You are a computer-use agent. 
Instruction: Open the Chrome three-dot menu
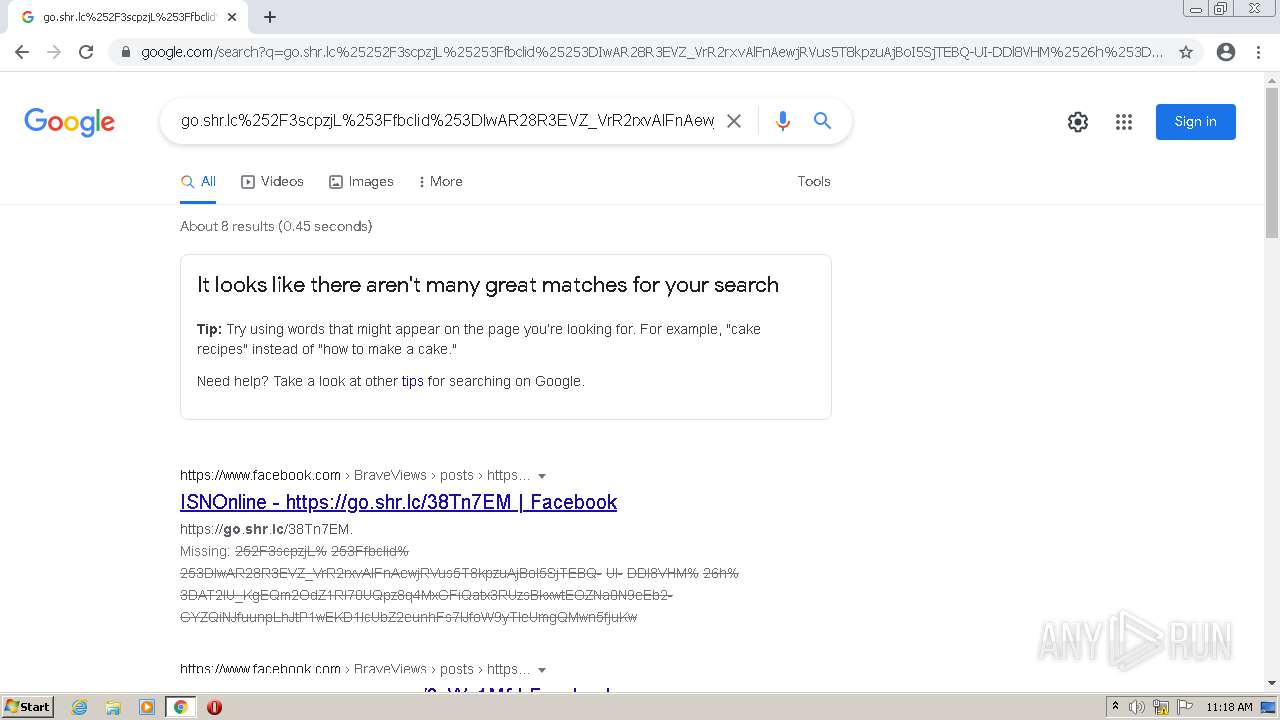point(1258,52)
